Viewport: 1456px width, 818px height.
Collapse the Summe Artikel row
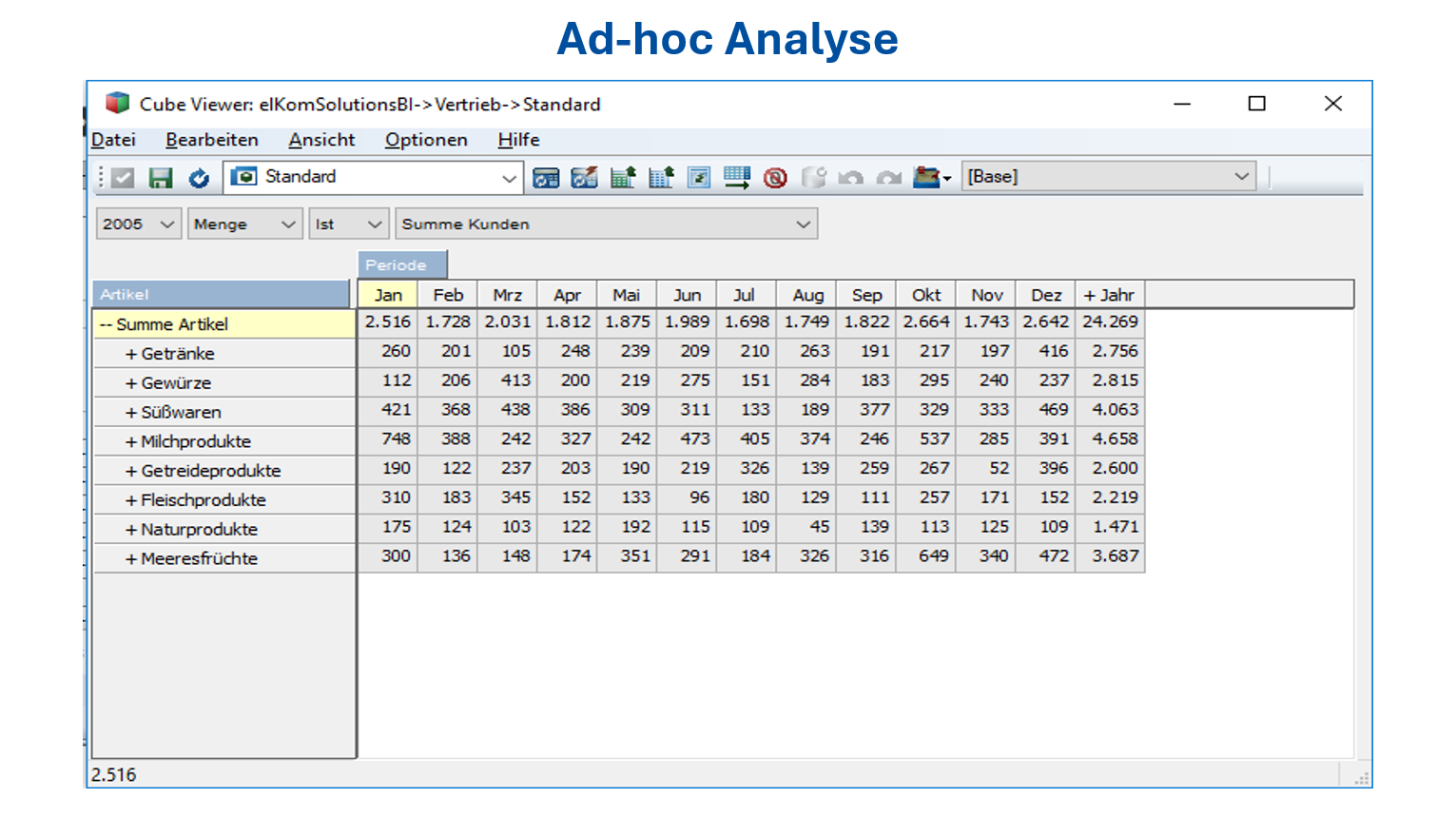(106, 324)
